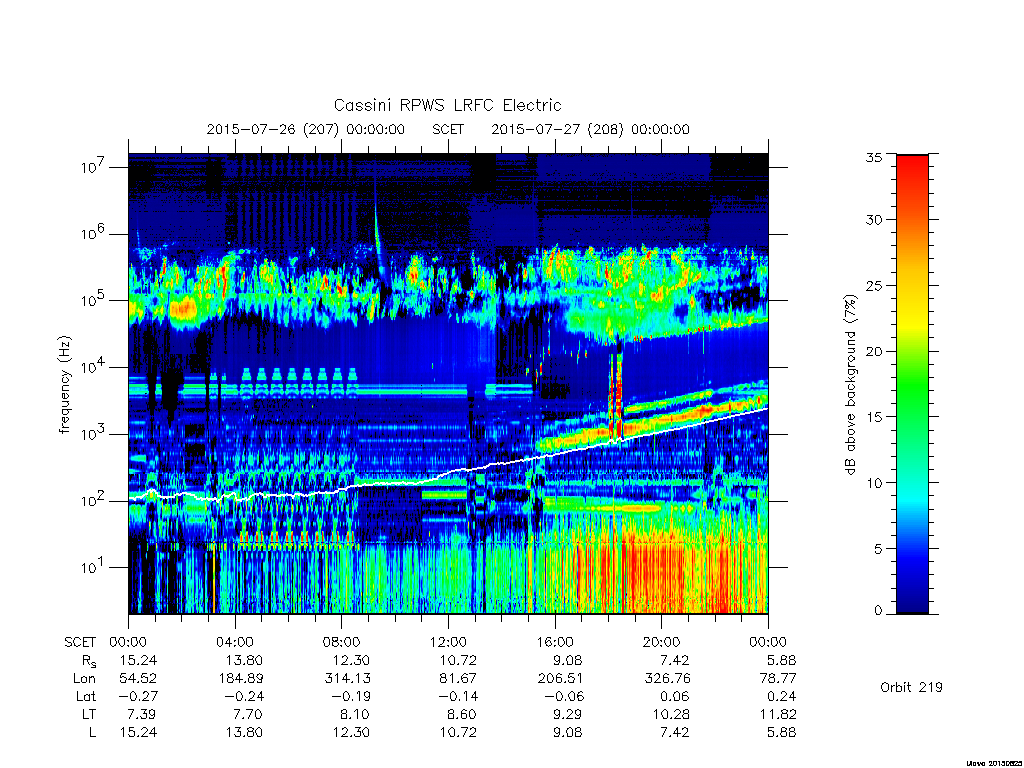Click the 35 value on color scale
1024x768 pixels.
[x=873, y=157]
